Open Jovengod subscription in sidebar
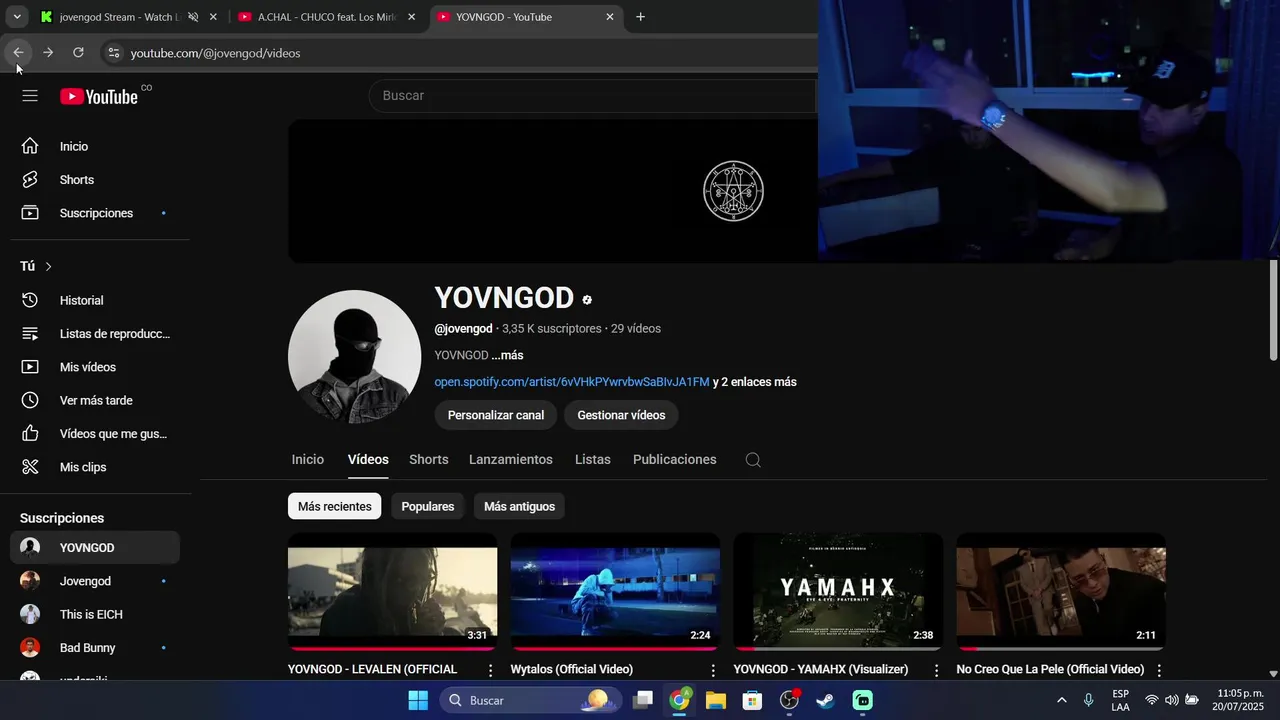The height and width of the screenshot is (720, 1280). 95,581
